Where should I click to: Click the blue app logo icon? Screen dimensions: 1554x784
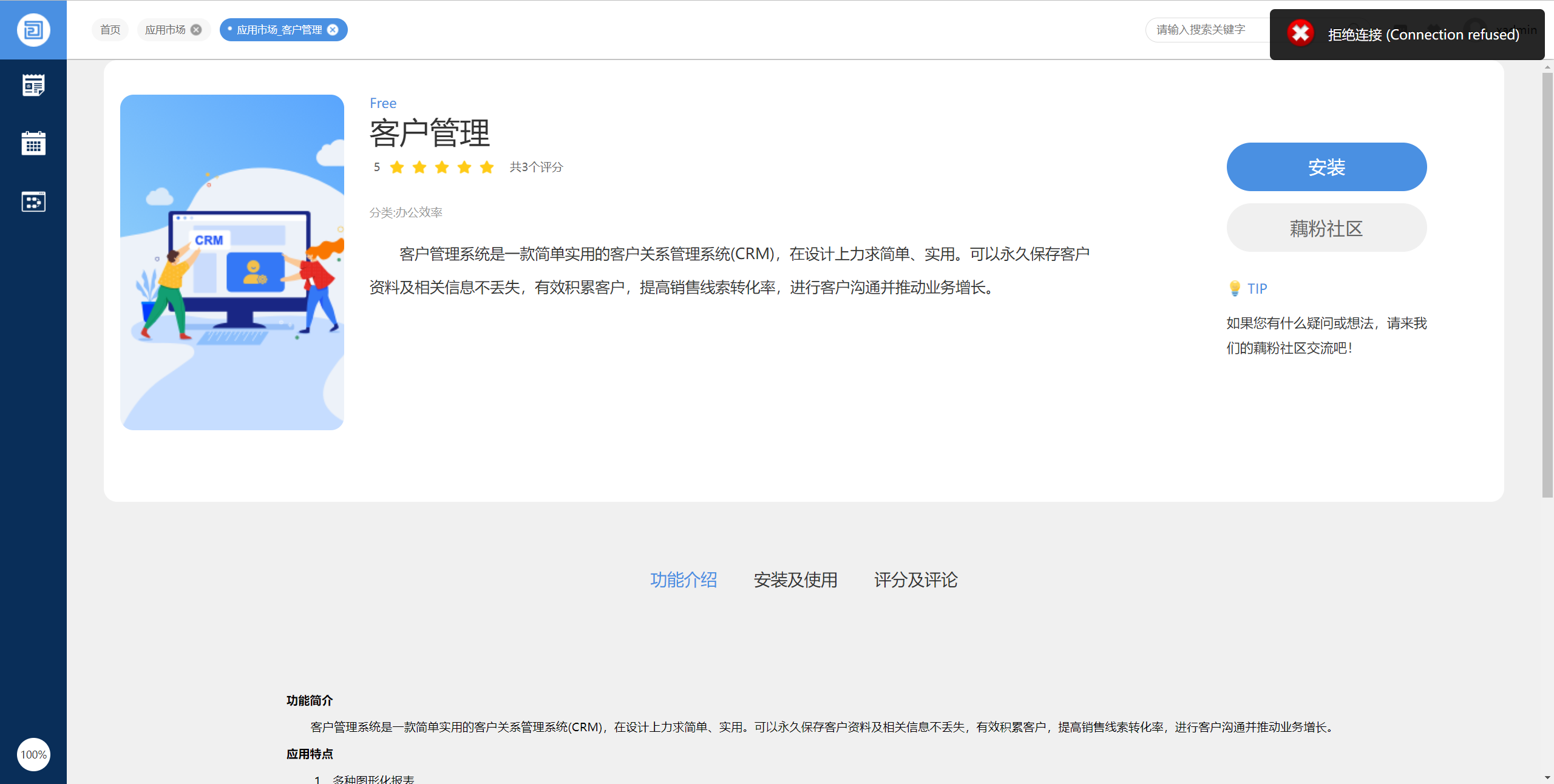click(x=33, y=30)
